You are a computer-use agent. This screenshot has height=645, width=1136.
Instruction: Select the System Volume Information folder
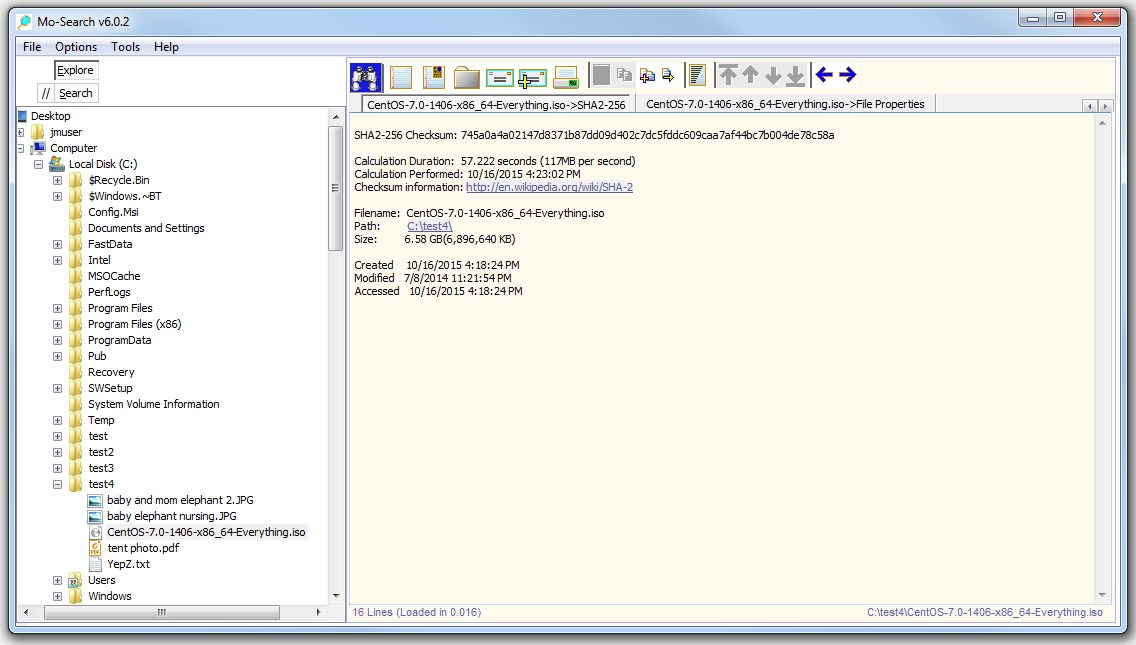(154, 404)
